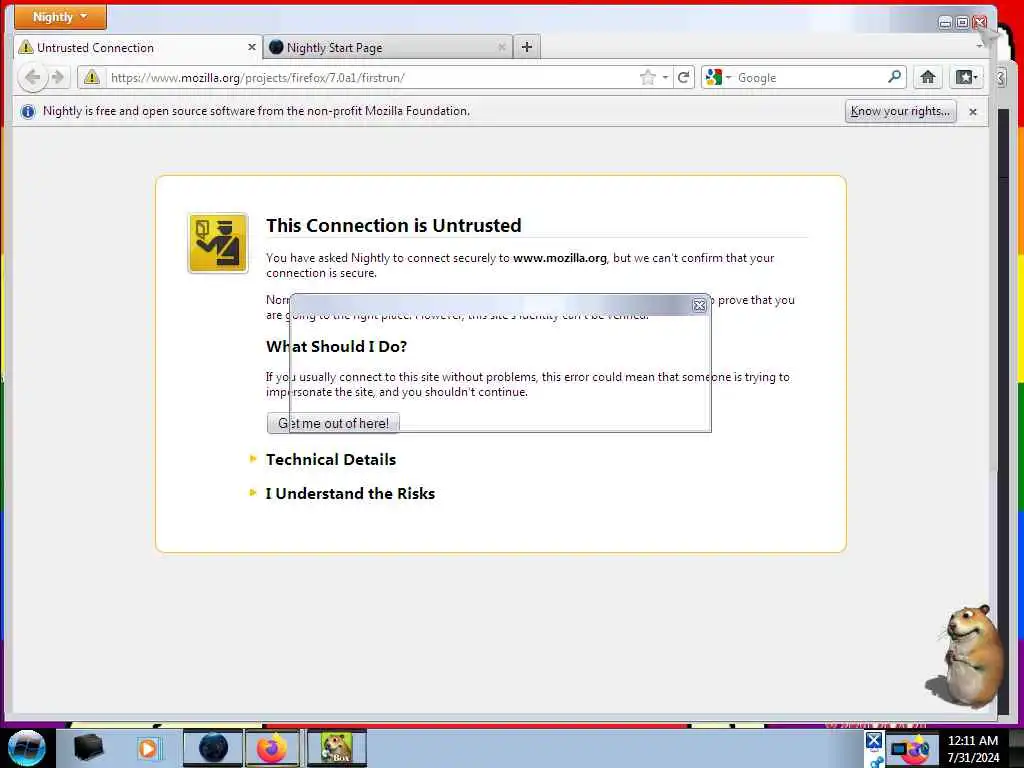Open the orange Nightly application menu

[x=60, y=17]
